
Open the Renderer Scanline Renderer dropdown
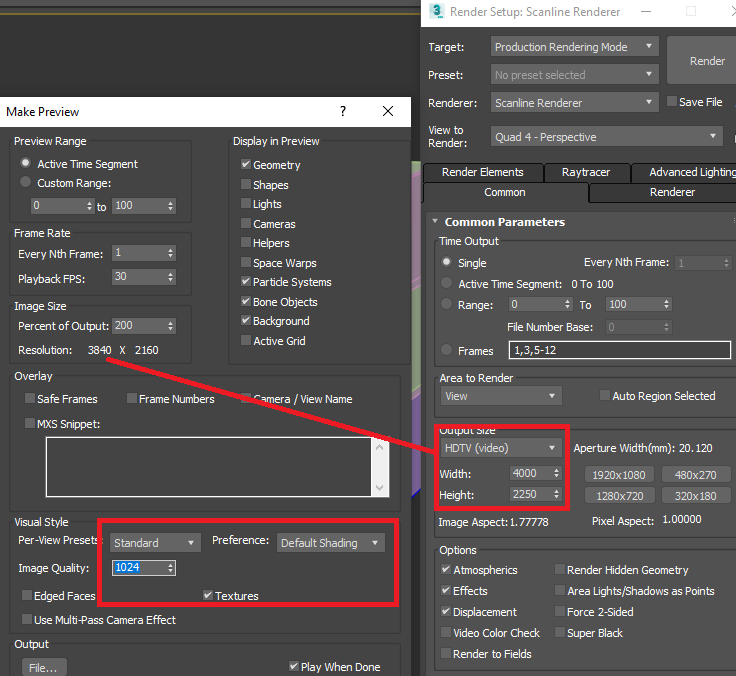tap(575, 102)
